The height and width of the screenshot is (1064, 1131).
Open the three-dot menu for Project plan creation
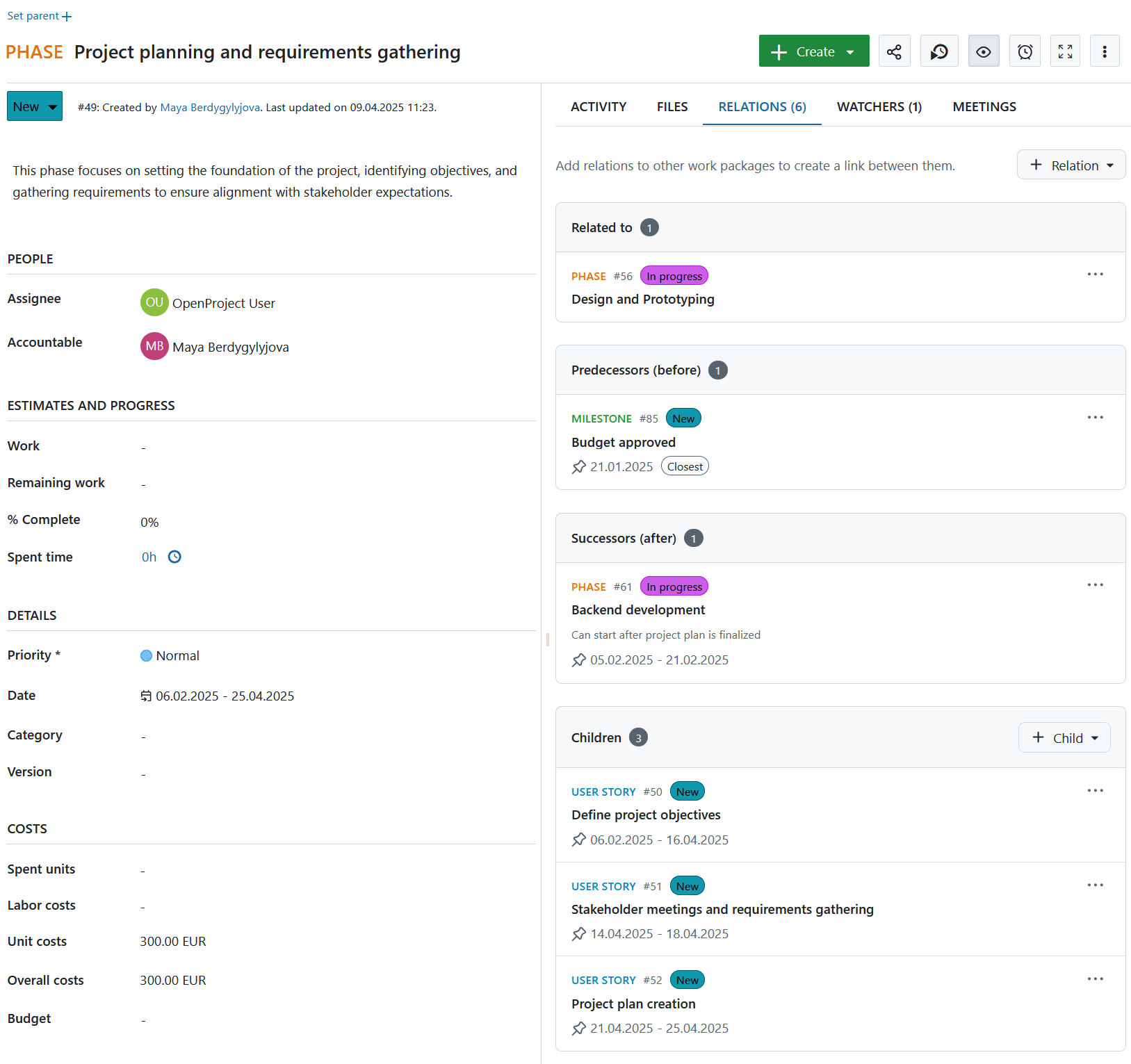coord(1095,979)
